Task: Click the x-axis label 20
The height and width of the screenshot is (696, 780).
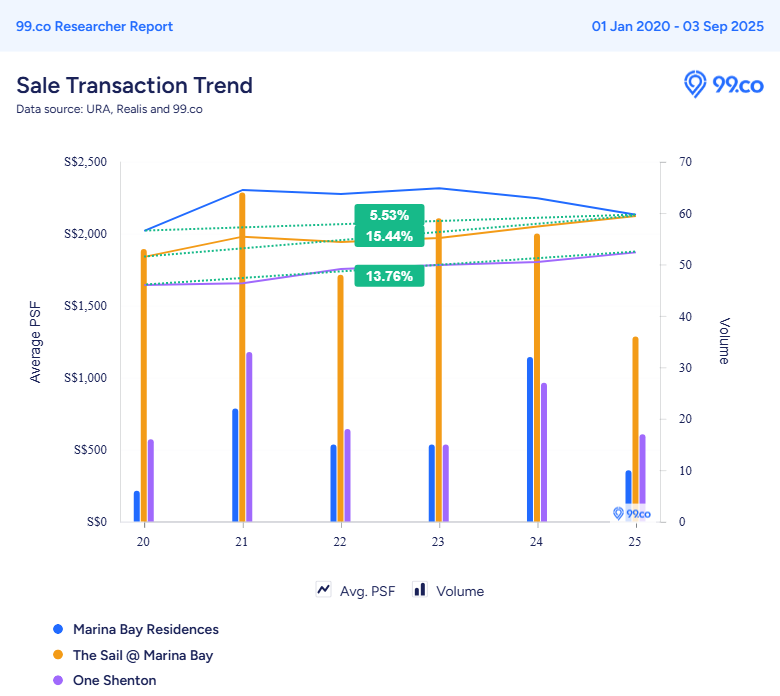Action: (143, 541)
